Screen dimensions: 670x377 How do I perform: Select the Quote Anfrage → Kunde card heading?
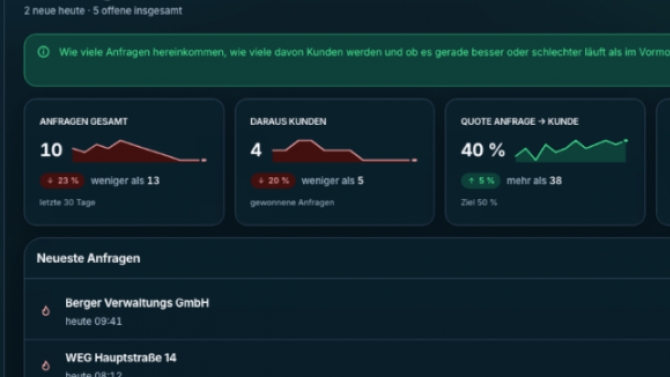click(520, 122)
